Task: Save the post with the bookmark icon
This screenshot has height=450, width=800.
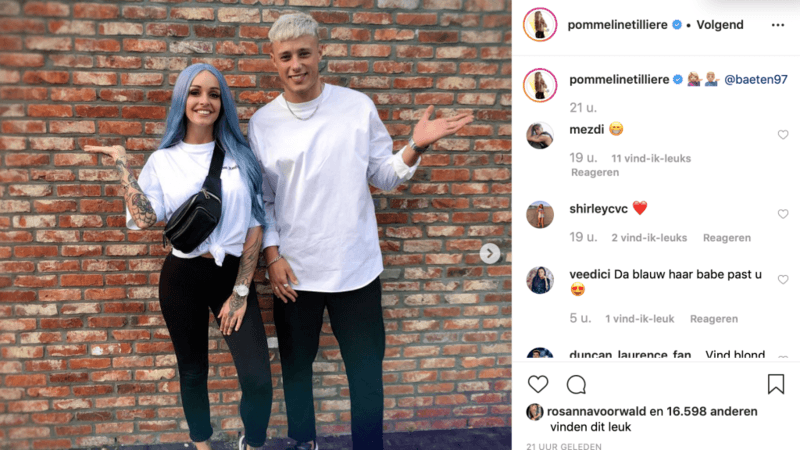Action: tap(776, 384)
